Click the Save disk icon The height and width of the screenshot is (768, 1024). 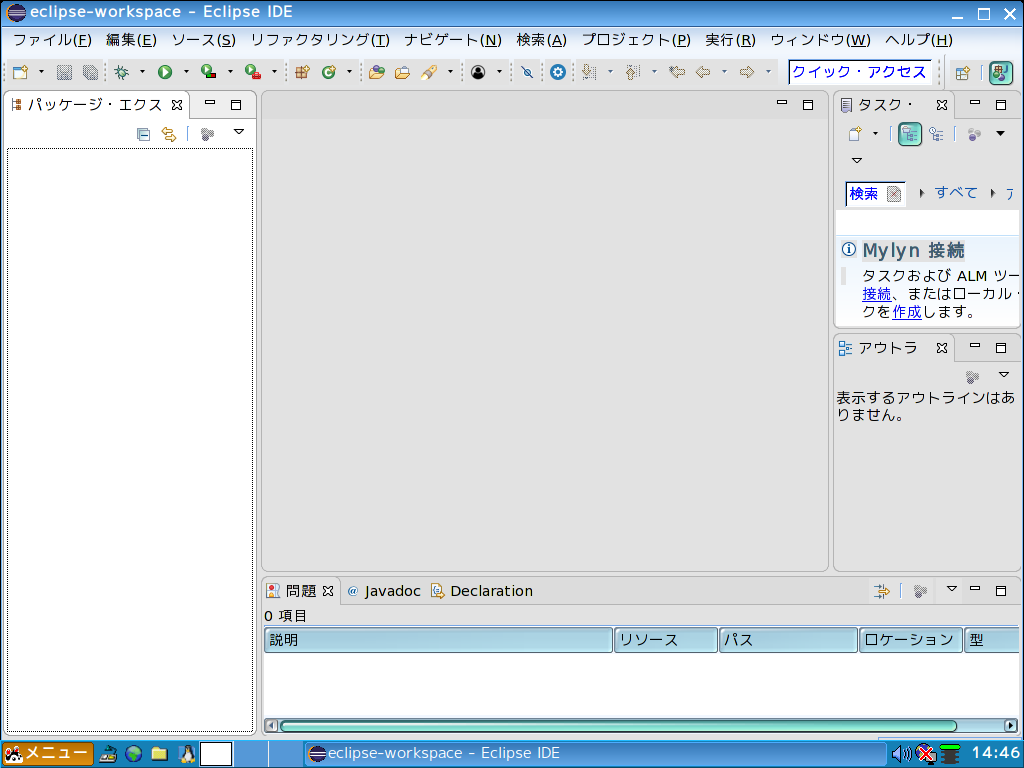64,72
